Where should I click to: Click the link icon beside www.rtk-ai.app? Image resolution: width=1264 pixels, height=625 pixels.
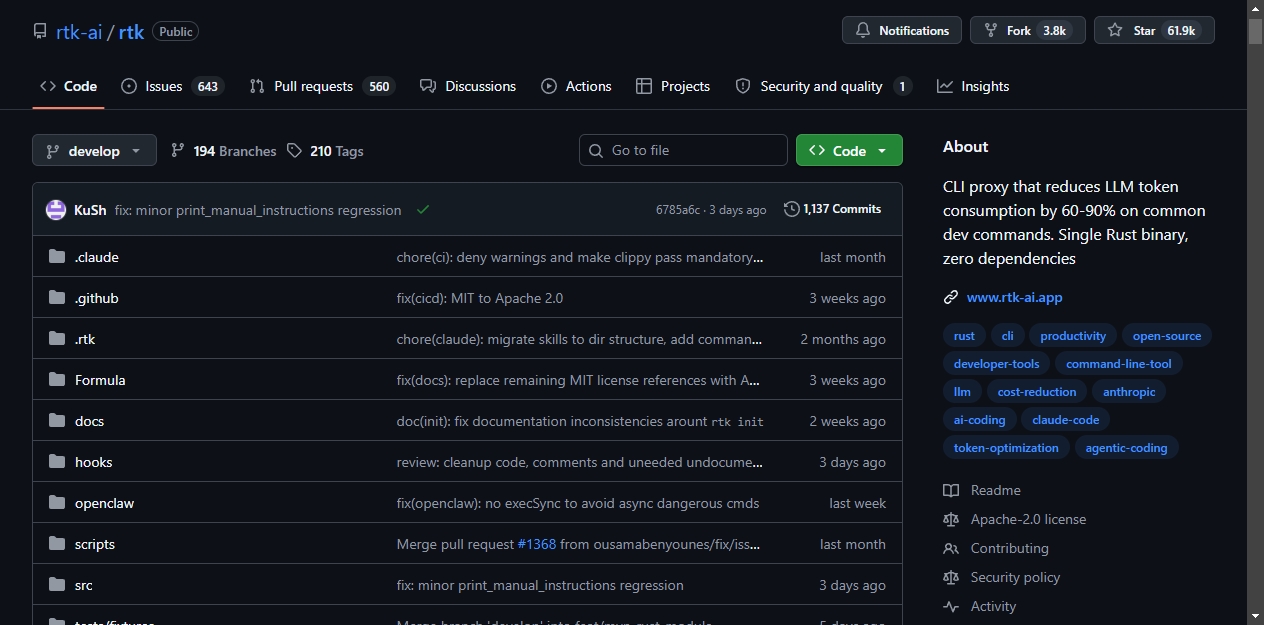pos(951,297)
